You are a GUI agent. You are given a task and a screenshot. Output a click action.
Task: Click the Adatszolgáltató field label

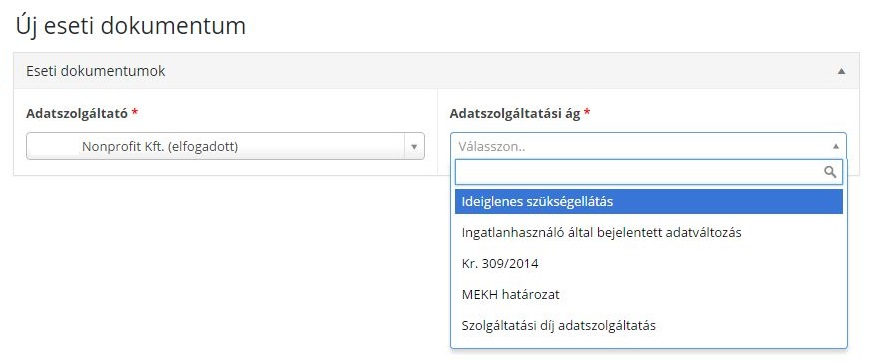point(77,114)
